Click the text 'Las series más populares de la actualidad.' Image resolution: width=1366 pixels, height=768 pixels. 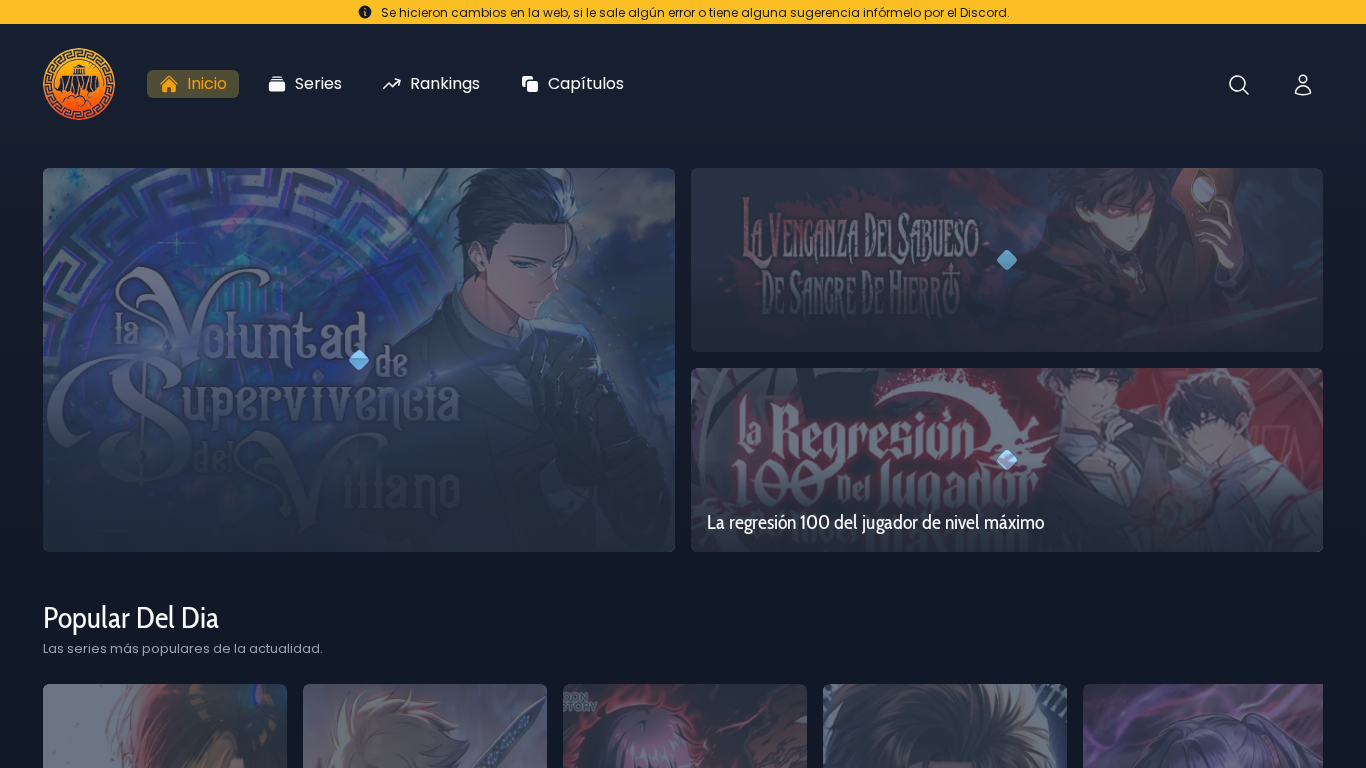pos(183,649)
